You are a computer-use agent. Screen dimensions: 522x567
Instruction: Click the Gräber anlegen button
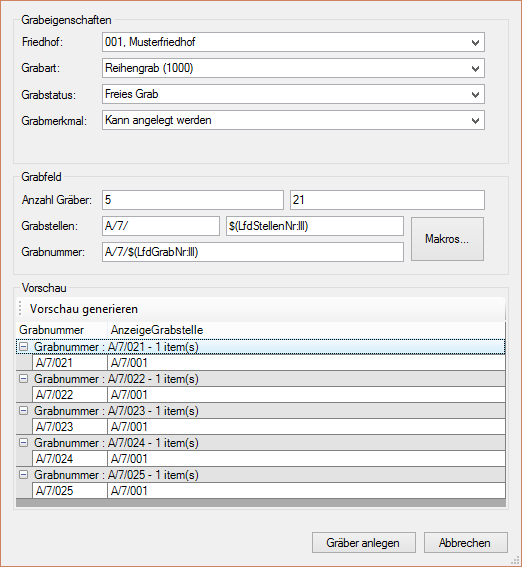point(364,542)
